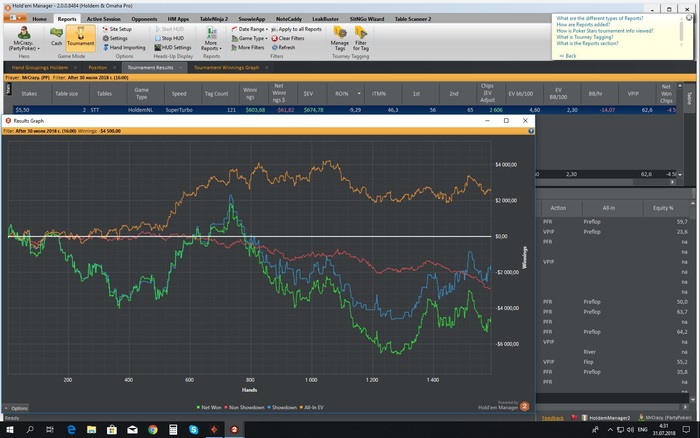Click the Start HUD button
Viewport: 700px width, 438px height.
[x=169, y=29]
